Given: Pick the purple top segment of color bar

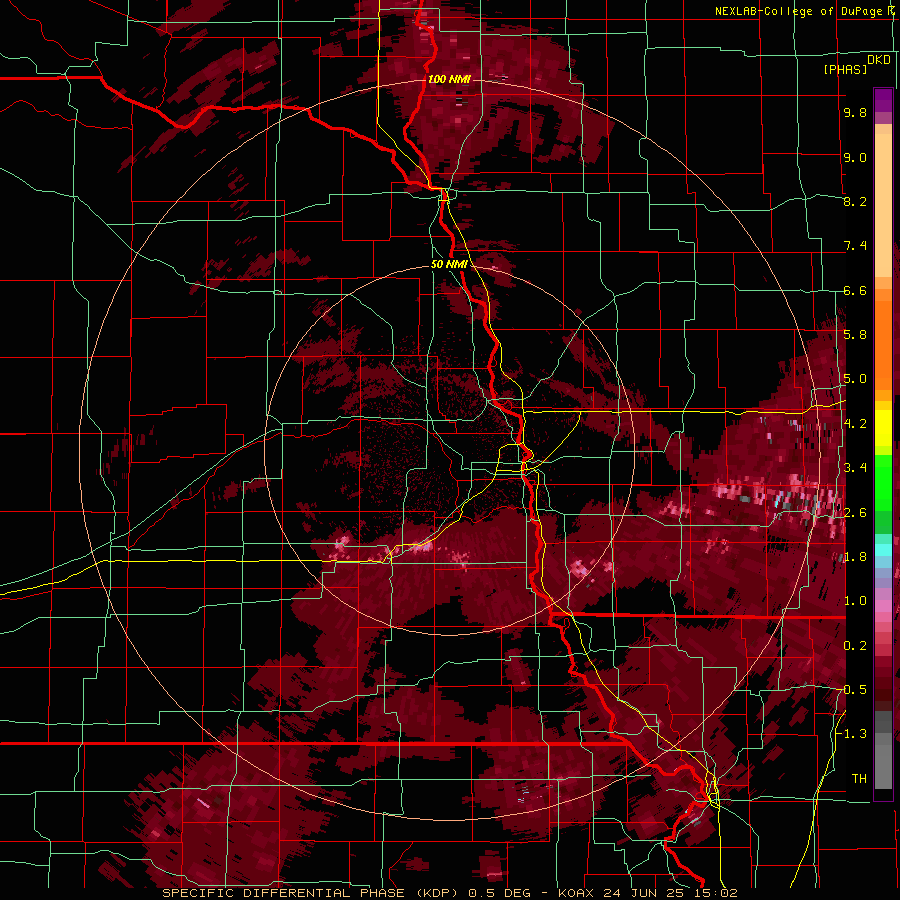Looking at the screenshot, I should [883, 100].
